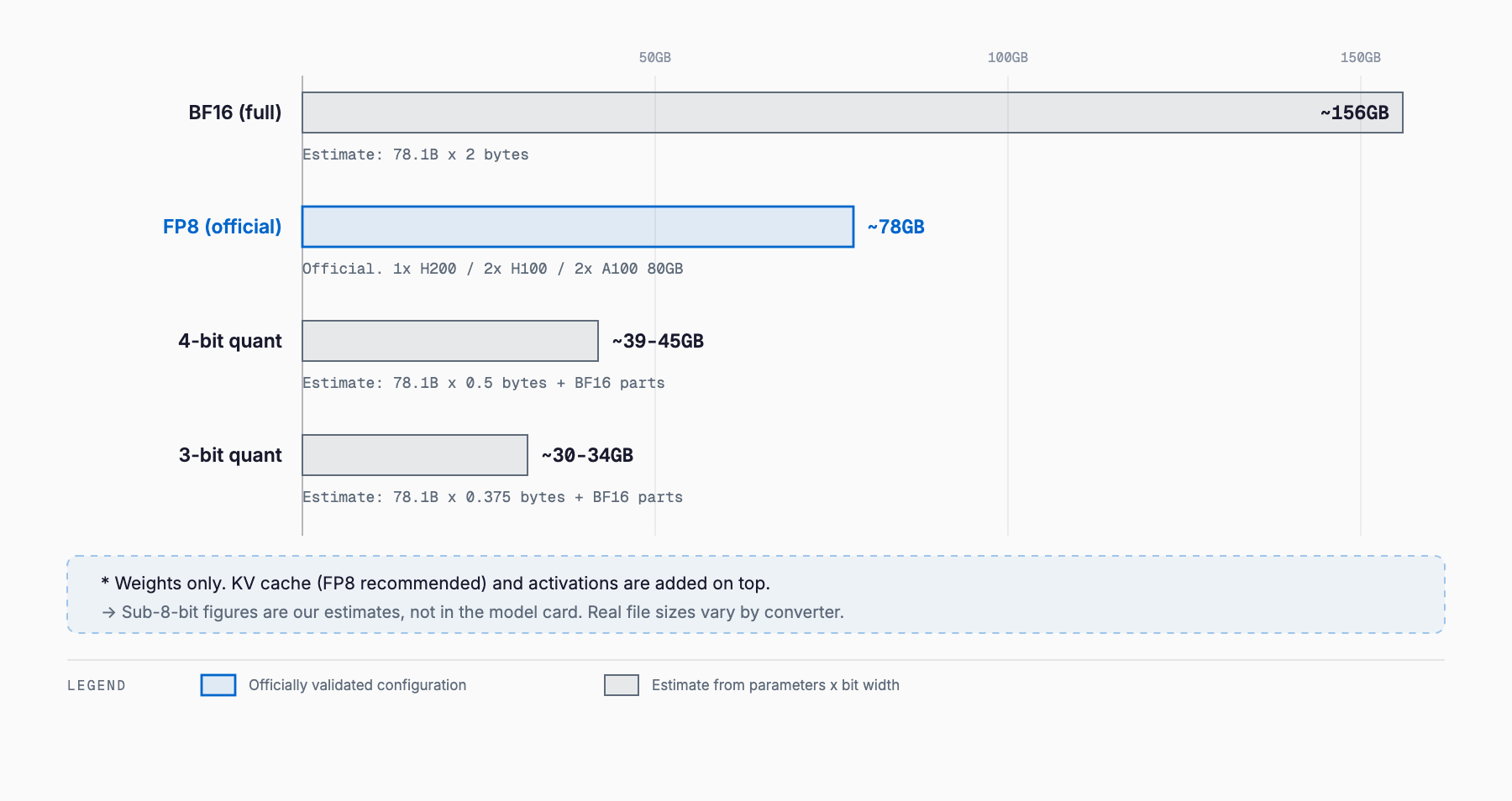Select the blue FP8 (official) bar
The height and width of the screenshot is (801, 1512).
coord(578,227)
